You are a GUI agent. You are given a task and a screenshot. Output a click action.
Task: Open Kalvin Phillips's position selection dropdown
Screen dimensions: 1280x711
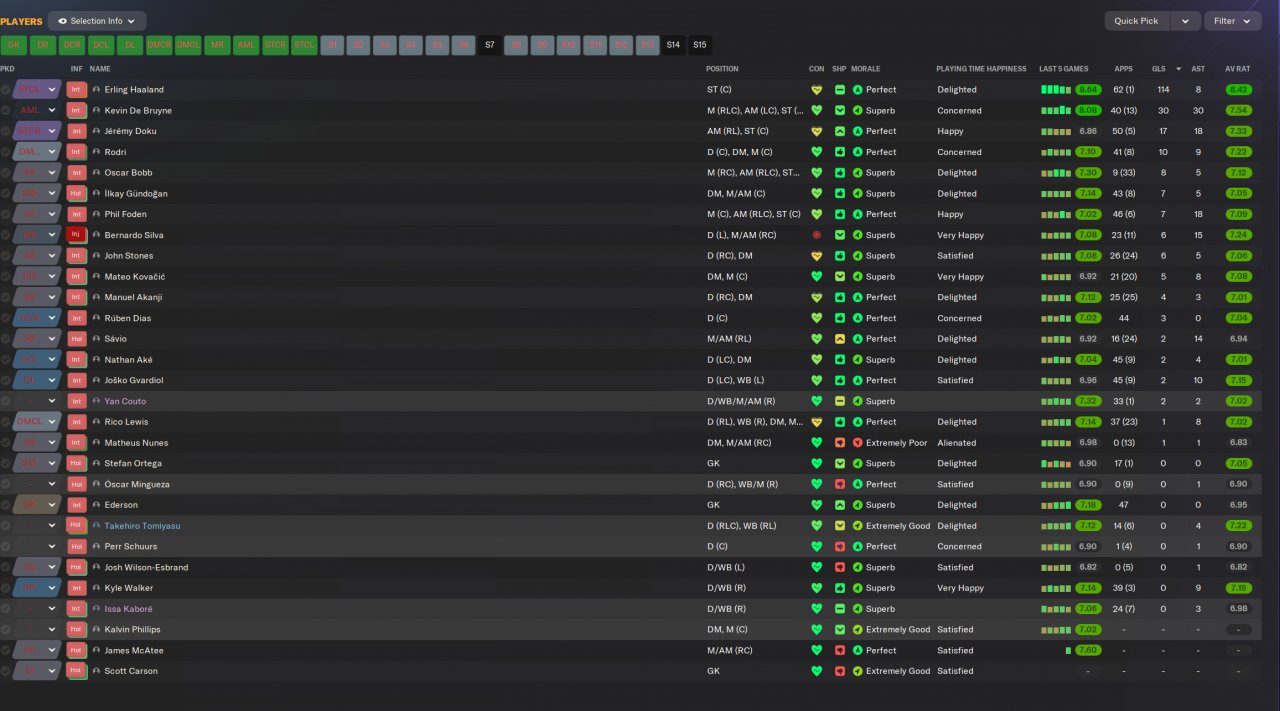[37, 630]
